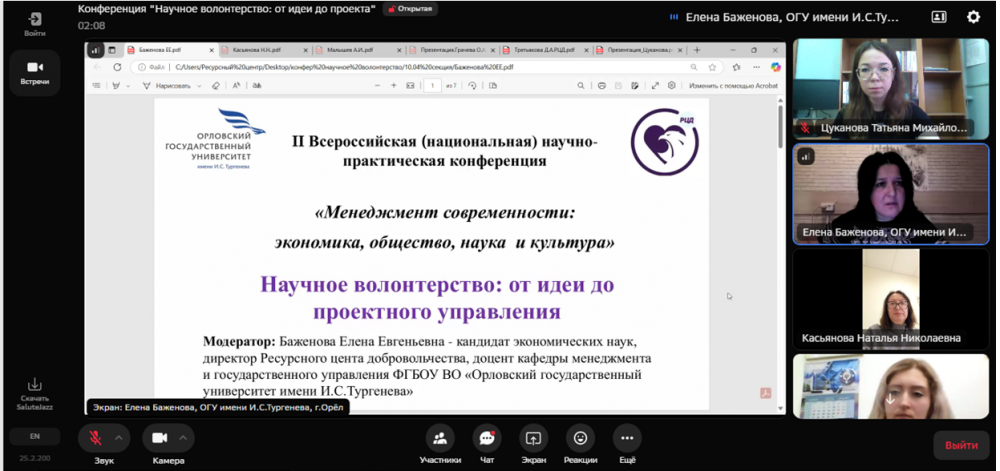Click the Открытая conference status badge
The width and height of the screenshot is (1000, 471).
pos(411,9)
